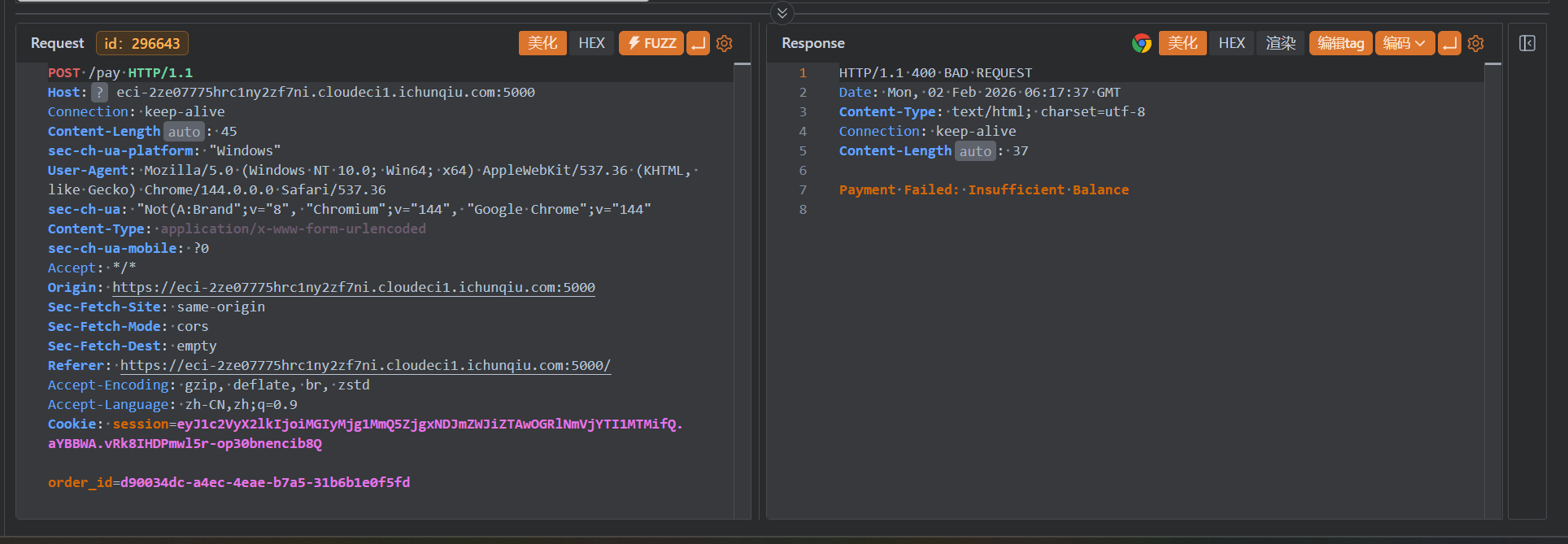Expand the 编码 encoding dropdown

(1405, 43)
